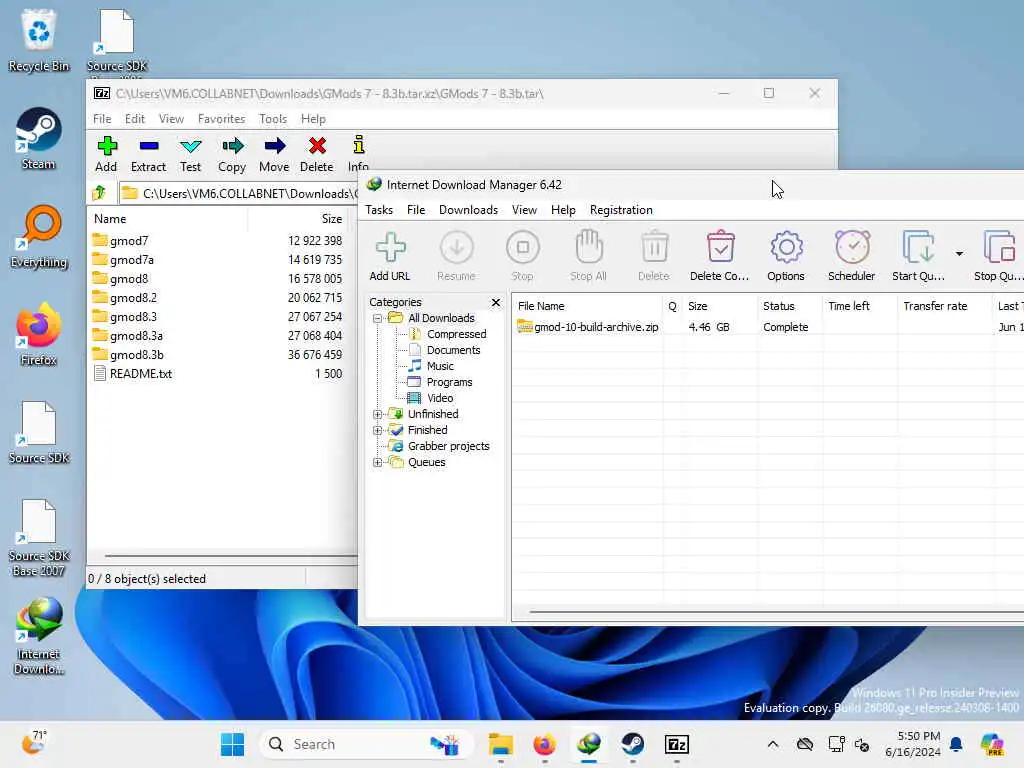This screenshot has width=1024, height=768.
Task: Select the Programs category
Action: (x=449, y=382)
